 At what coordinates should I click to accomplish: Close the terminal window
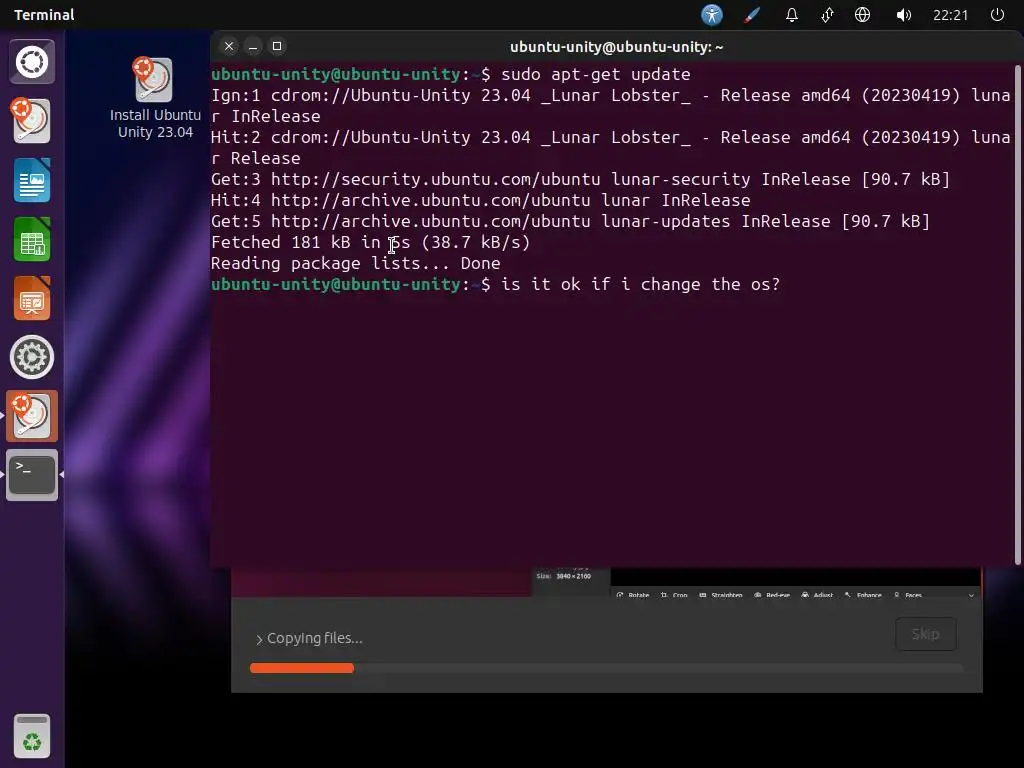click(229, 46)
